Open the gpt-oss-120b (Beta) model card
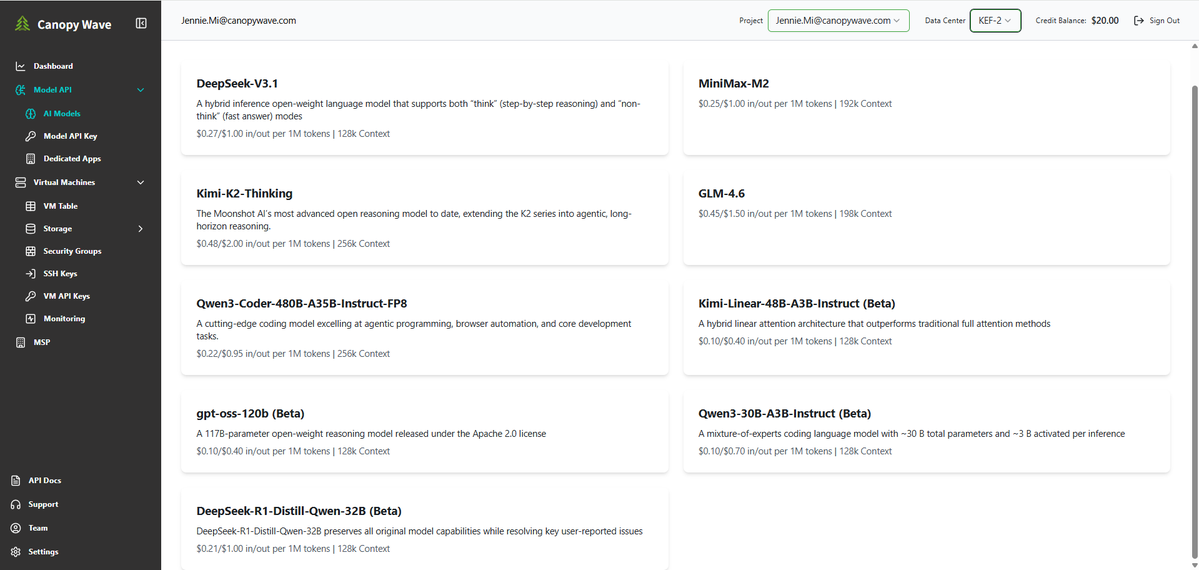Viewport: 1199px width, 570px height. pos(424,432)
